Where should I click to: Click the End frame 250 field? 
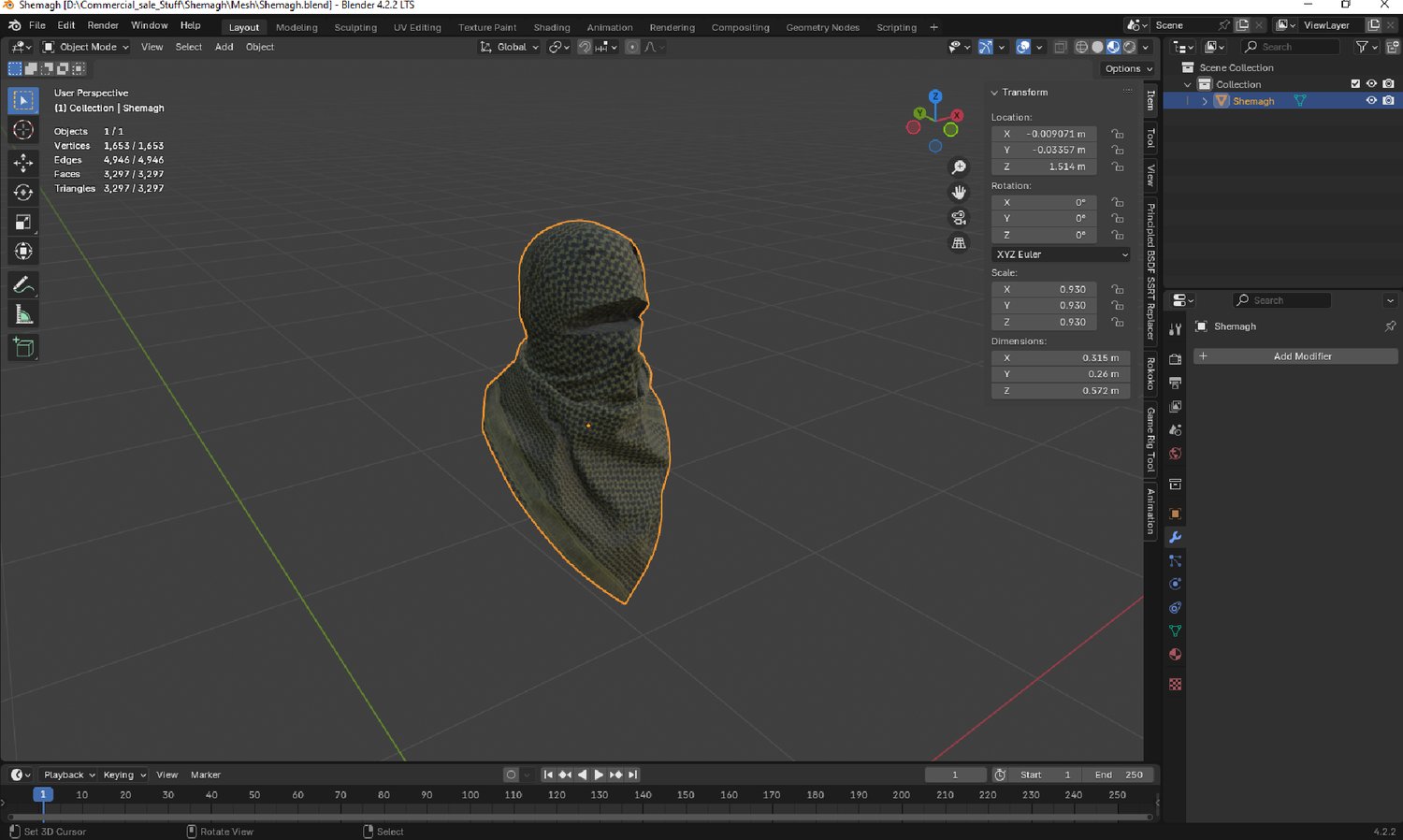(1119, 775)
